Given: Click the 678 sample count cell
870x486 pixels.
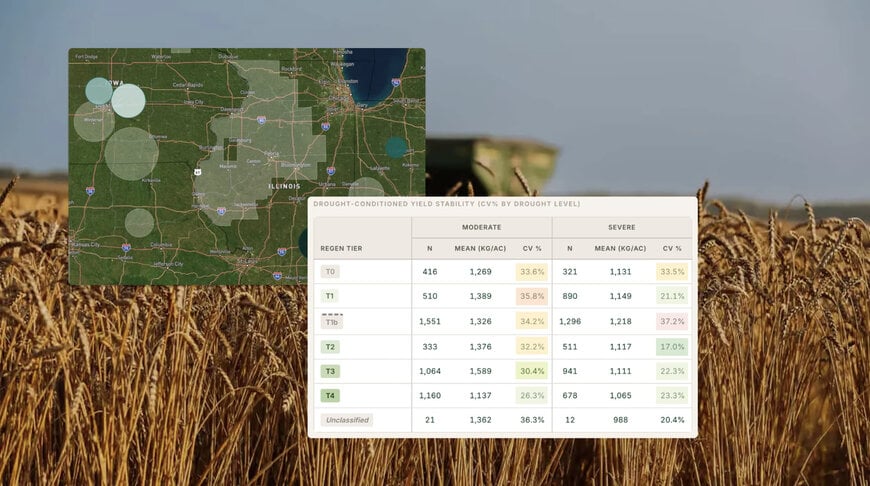Looking at the screenshot, I should pos(570,396).
